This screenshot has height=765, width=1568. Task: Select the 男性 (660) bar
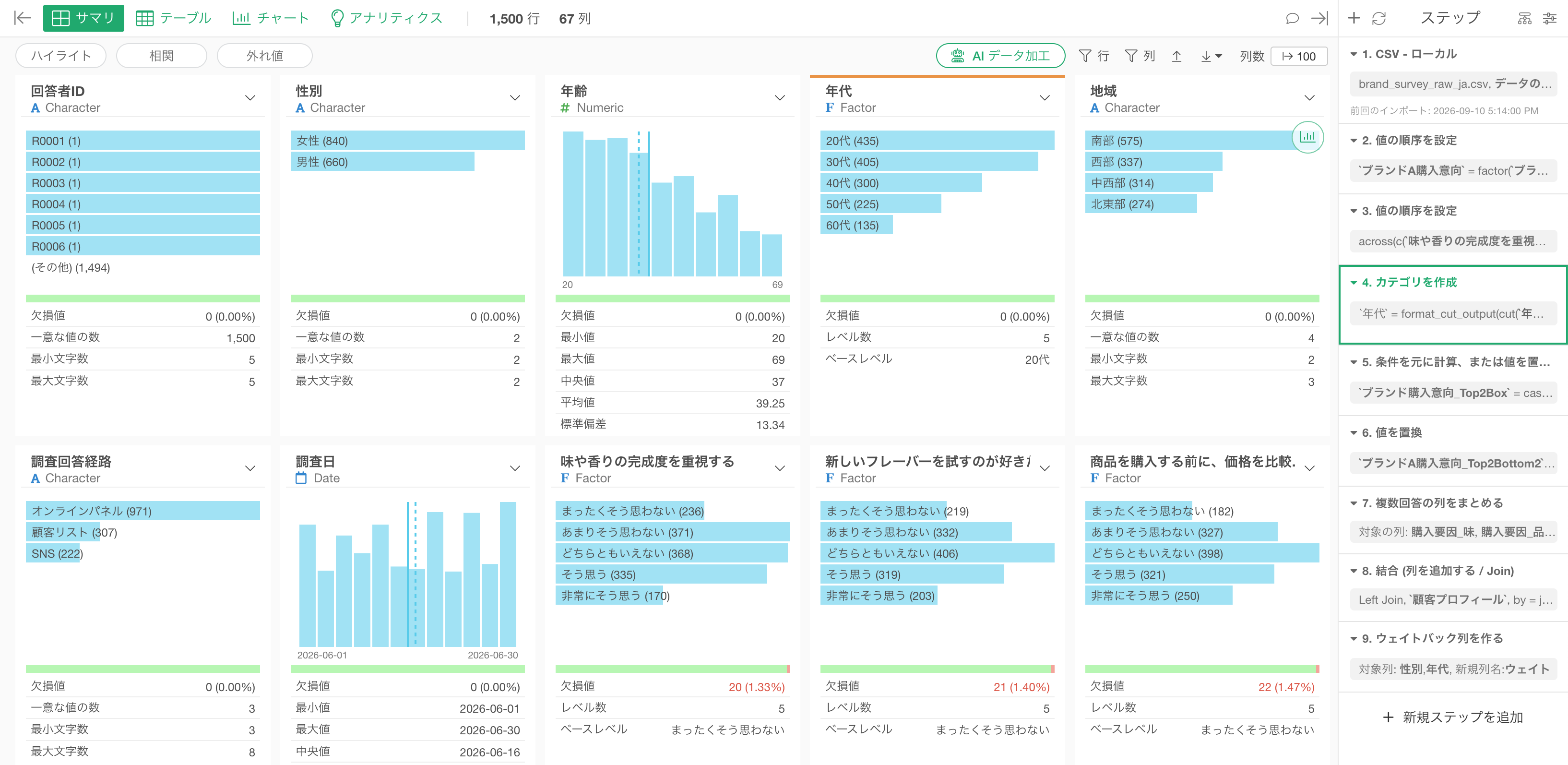click(x=382, y=162)
